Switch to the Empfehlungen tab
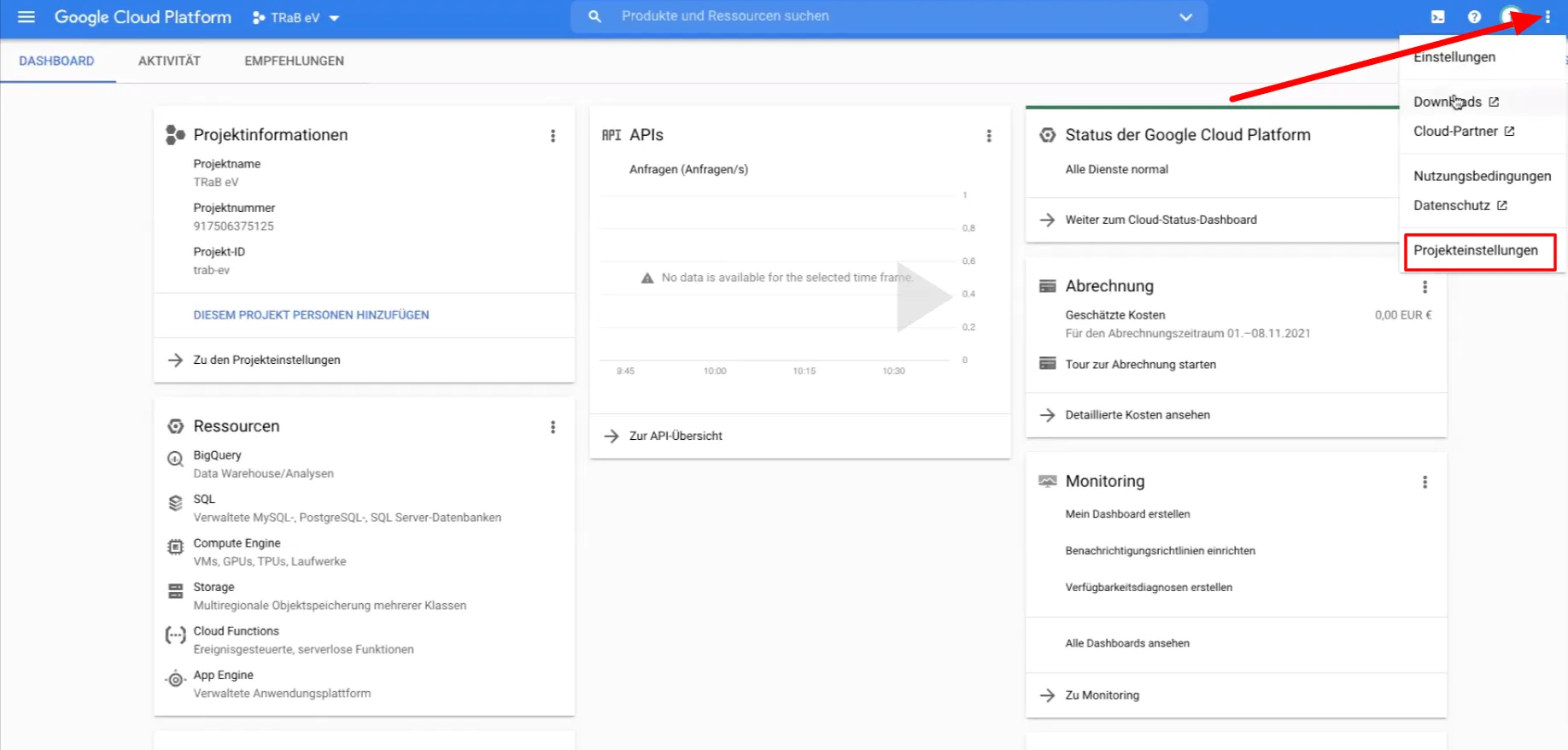 pos(294,61)
